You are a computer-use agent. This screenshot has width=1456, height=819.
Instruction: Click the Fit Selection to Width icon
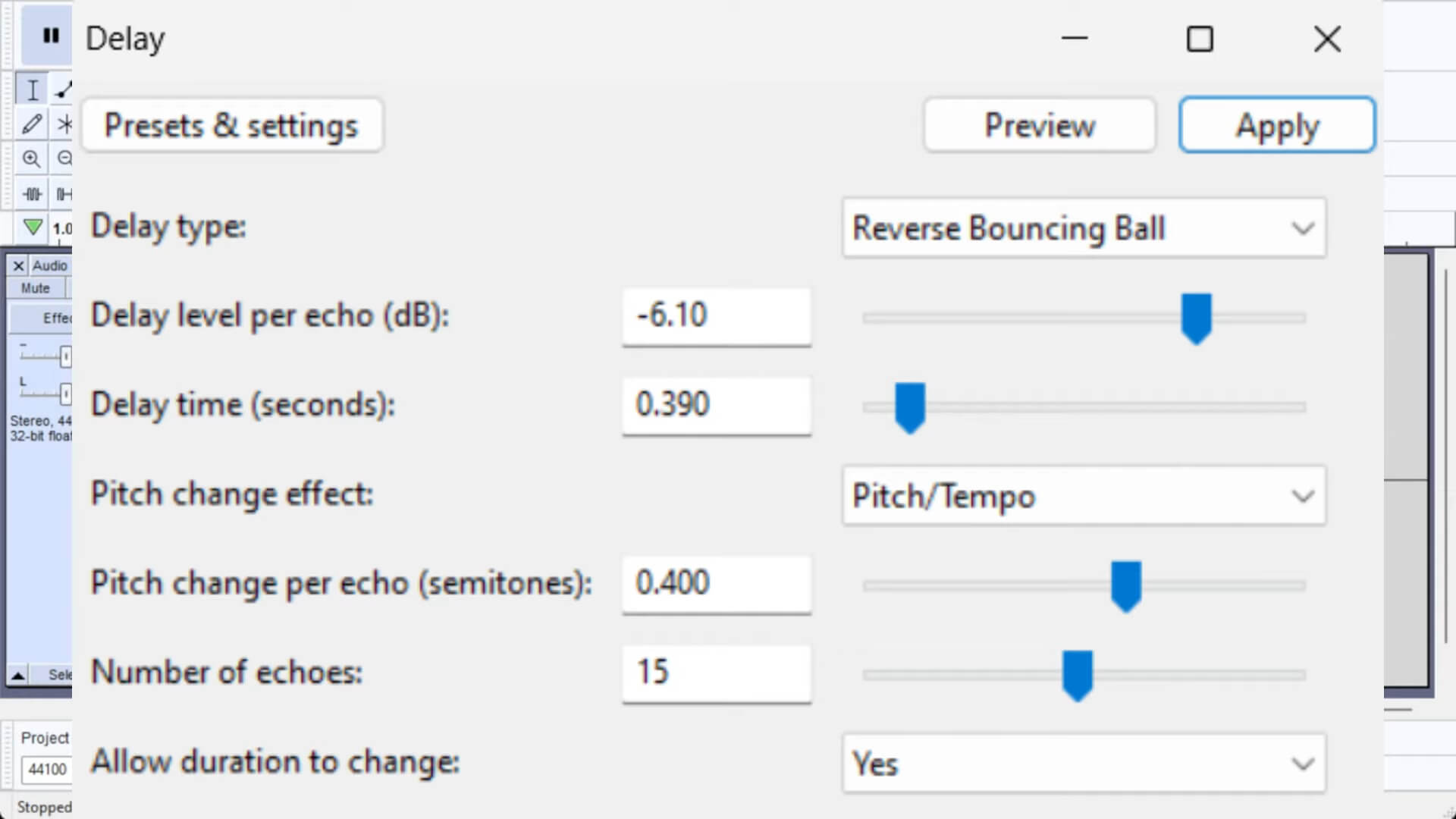[32, 193]
